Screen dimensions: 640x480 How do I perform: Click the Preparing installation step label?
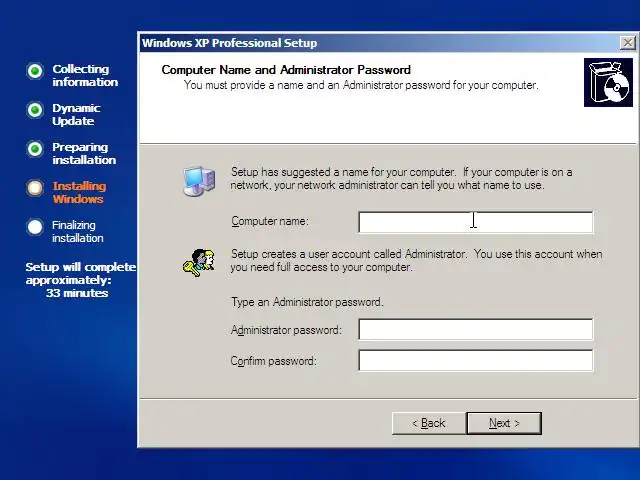click(84, 153)
